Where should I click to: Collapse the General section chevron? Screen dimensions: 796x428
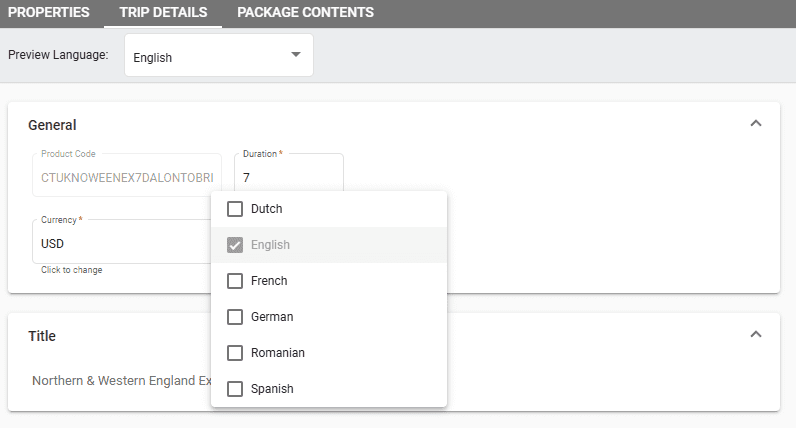coord(756,124)
